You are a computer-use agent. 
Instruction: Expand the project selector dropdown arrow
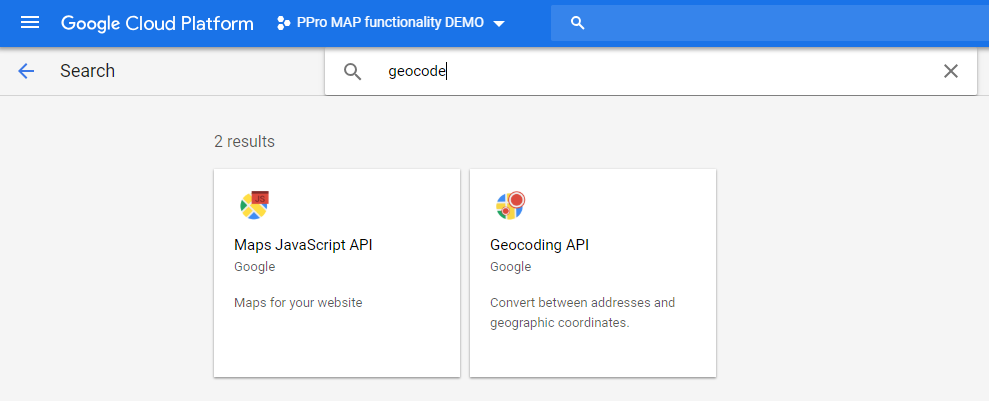coord(499,24)
